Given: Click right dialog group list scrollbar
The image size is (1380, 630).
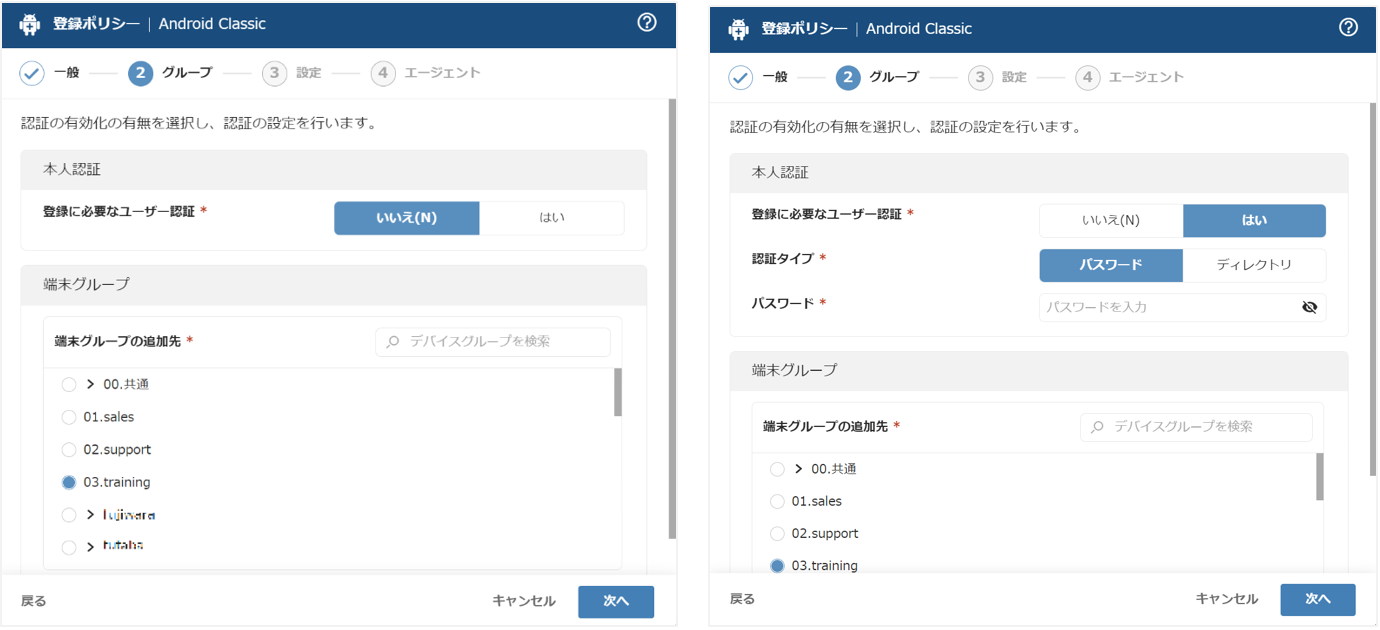Looking at the screenshot, I should [1320, 476].
